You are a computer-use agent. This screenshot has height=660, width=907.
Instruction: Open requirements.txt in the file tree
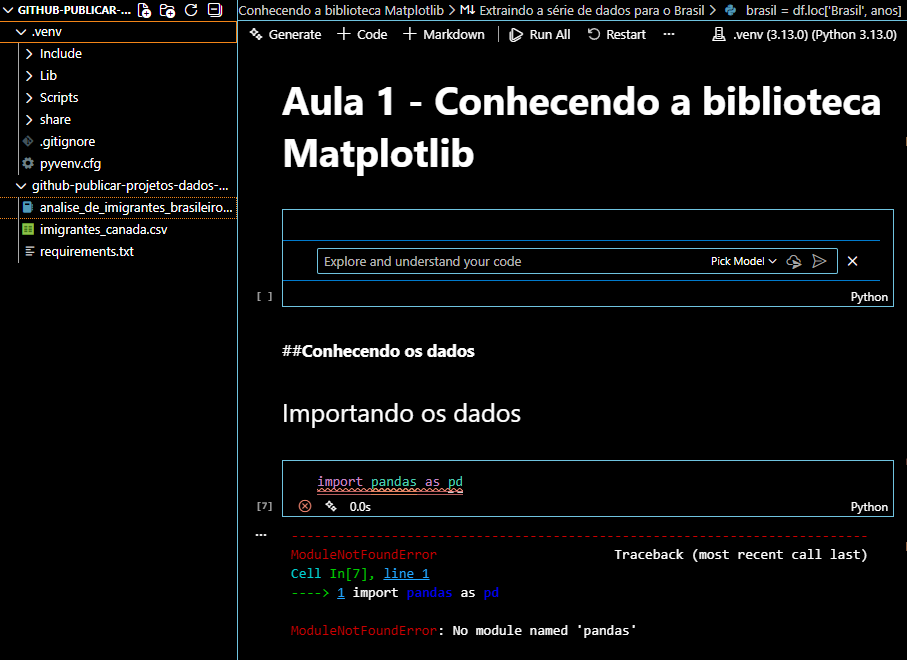86,252
